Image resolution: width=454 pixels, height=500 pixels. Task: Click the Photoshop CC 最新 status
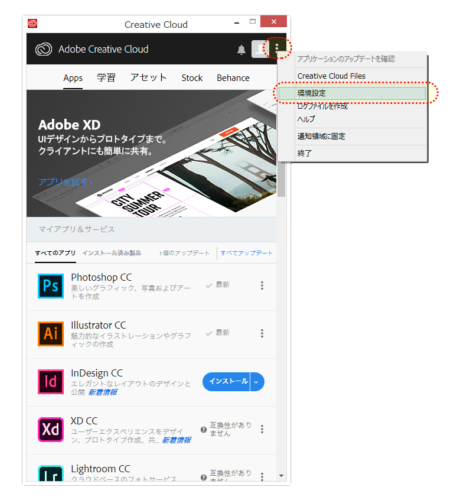218,285
